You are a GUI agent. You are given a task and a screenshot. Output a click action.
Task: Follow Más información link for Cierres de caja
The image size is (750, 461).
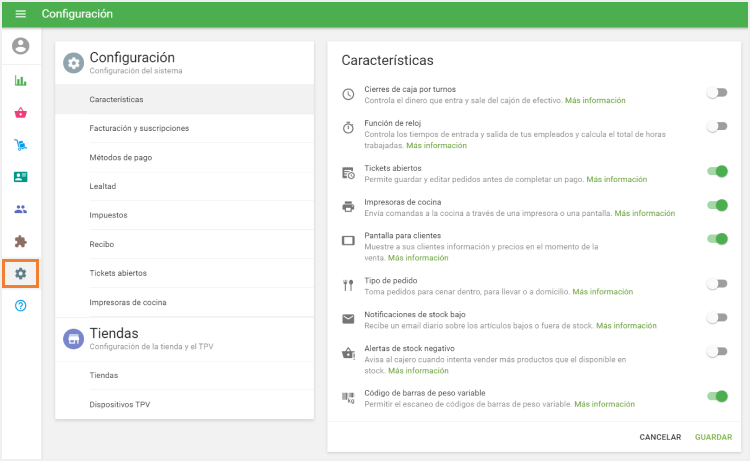(595, 100)
